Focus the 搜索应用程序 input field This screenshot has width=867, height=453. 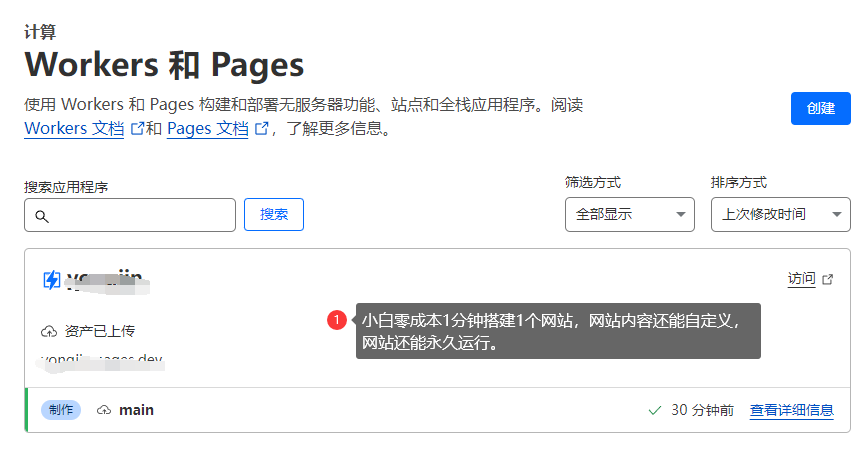point(130,215)
